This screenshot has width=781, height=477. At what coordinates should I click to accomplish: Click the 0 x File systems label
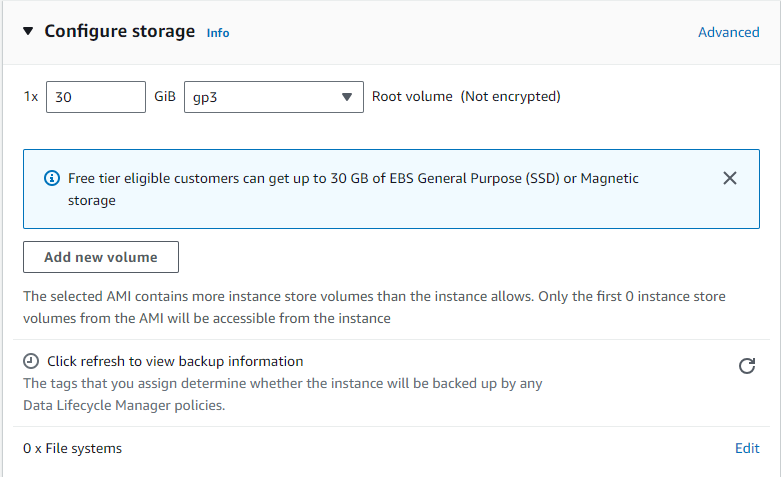point(73,448)
